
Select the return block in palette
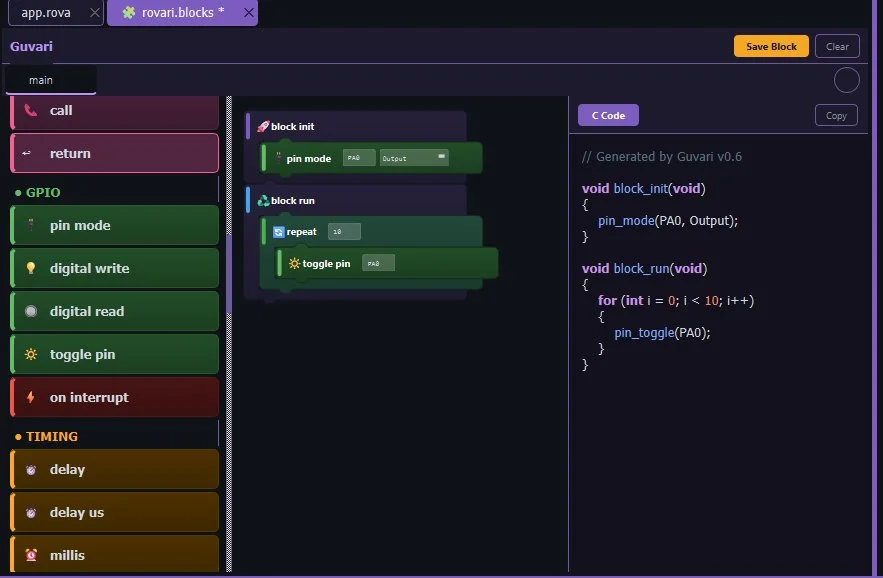[x=115, y=153]
